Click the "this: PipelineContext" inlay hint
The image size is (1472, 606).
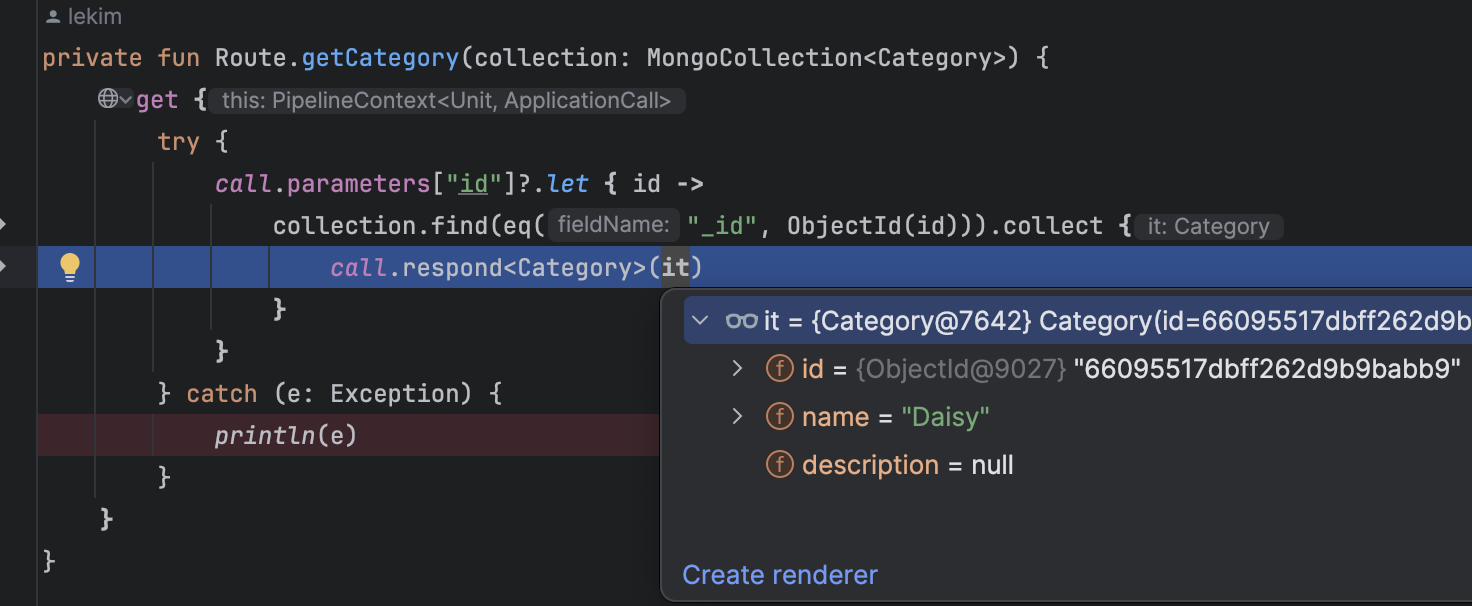pos(446,100)
